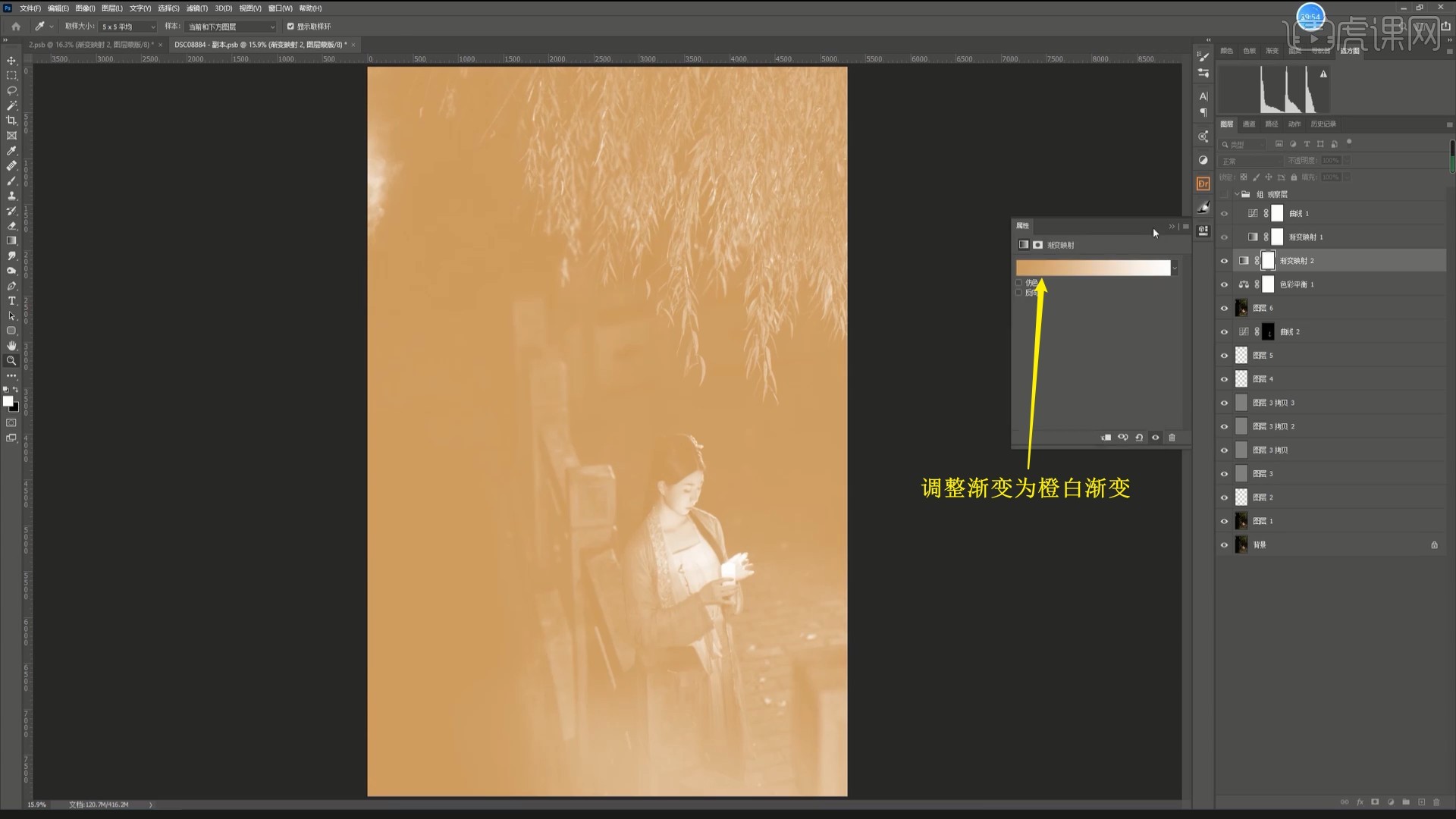The width and height of the screenshot is (1456, 819).
Task: Enable the 仿色 dither checkbox
Action: (x=1019, y=283)
